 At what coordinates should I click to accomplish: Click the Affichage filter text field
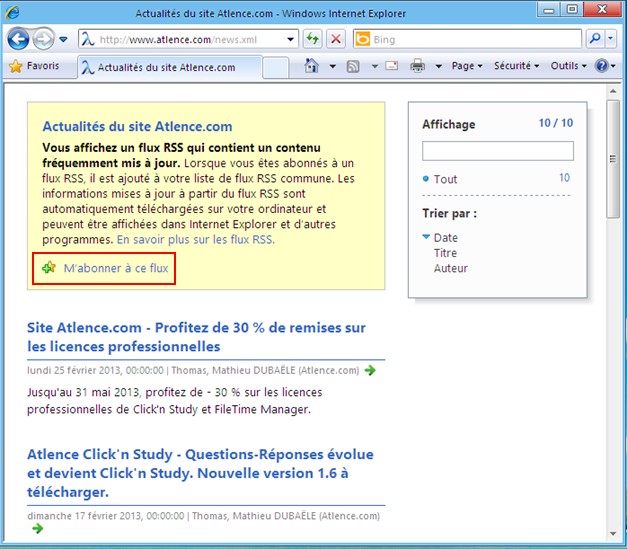498,151
